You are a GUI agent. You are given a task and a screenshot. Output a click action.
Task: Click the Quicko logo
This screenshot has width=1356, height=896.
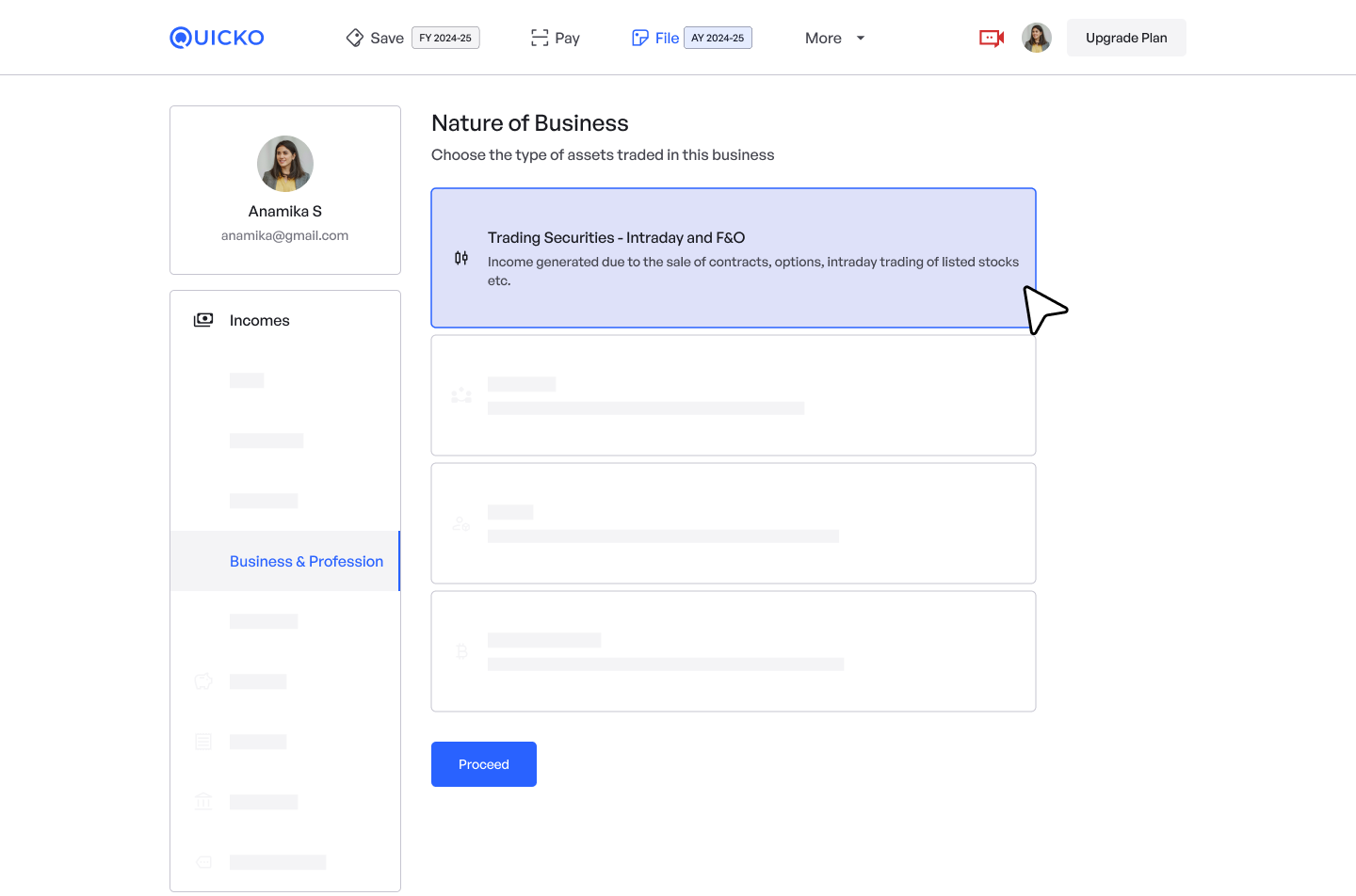(x=217, y=38)
